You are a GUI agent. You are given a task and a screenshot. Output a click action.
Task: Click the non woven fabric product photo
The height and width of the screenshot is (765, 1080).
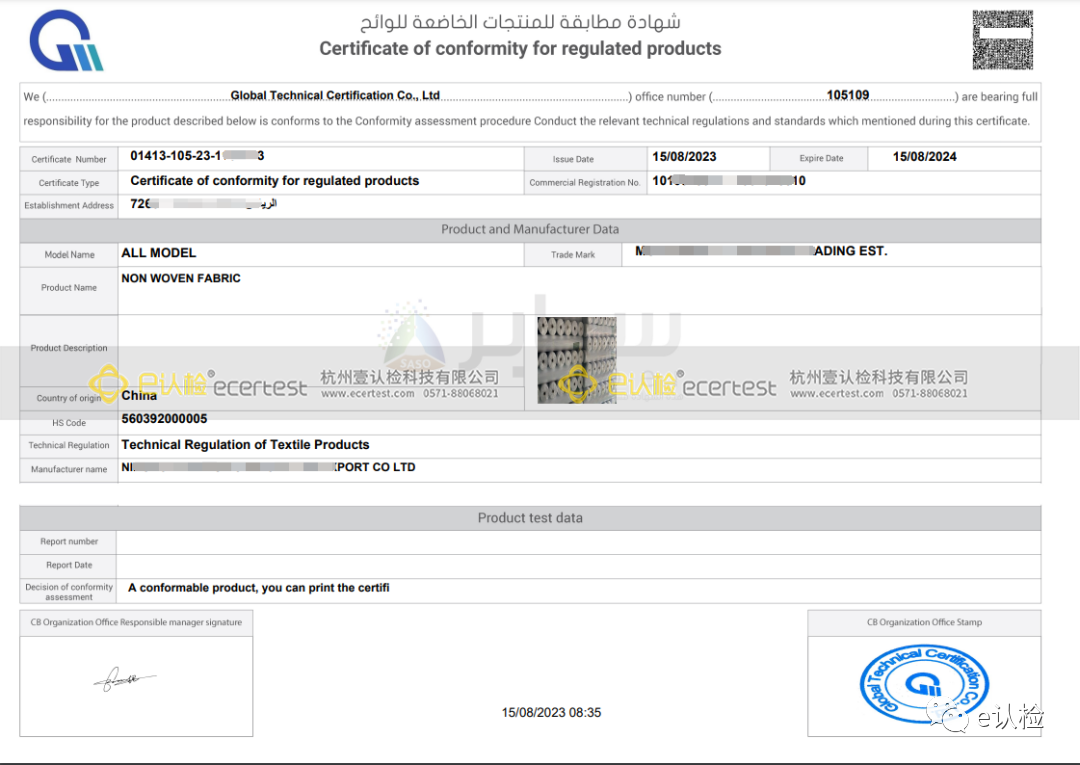pyautogui.click(x=577, y=360)
